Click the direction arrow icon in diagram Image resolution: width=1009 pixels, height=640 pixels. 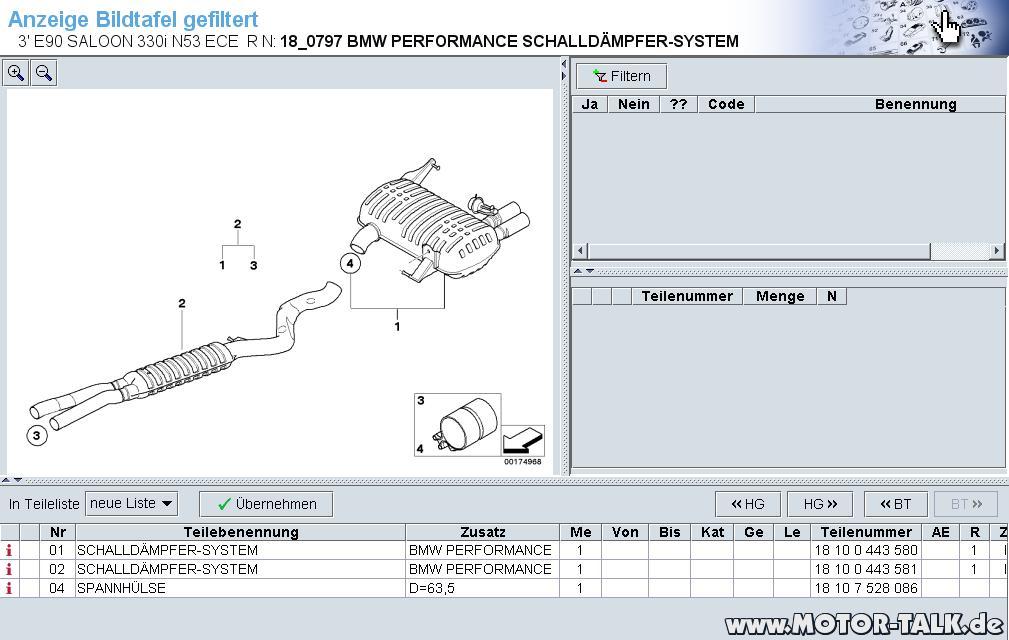tap(523, 441)
